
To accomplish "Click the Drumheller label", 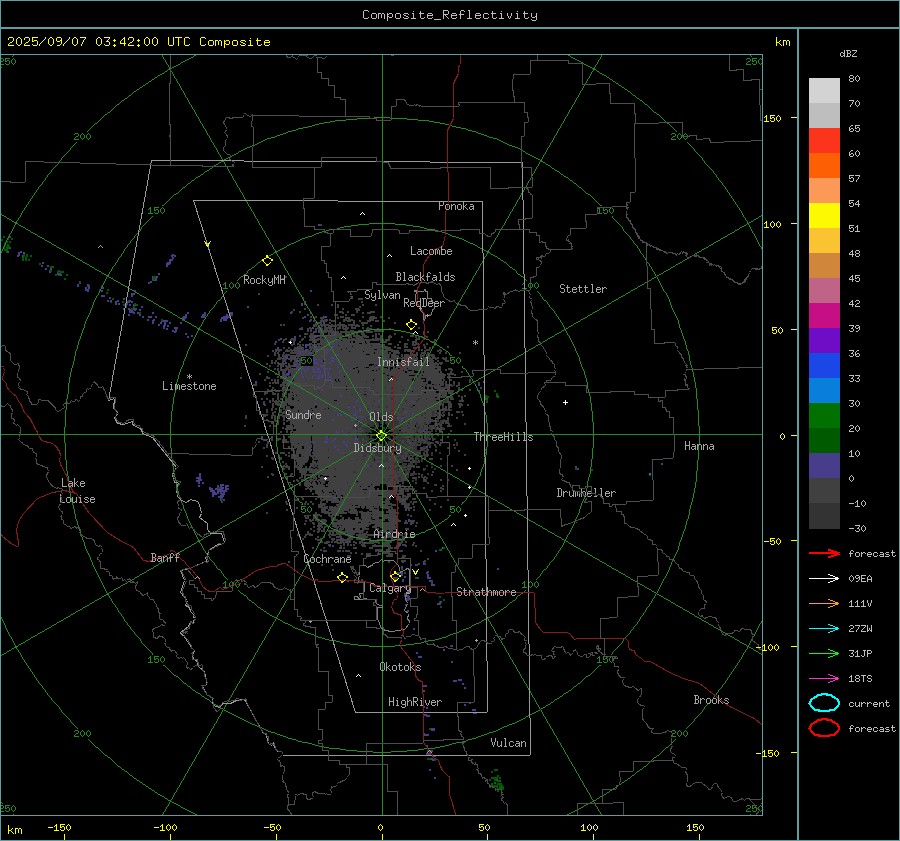I will [586, 493].
